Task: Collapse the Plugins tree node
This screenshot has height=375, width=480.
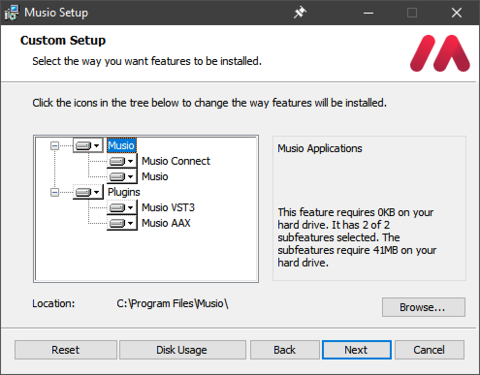Action: (x=54, y=192)
